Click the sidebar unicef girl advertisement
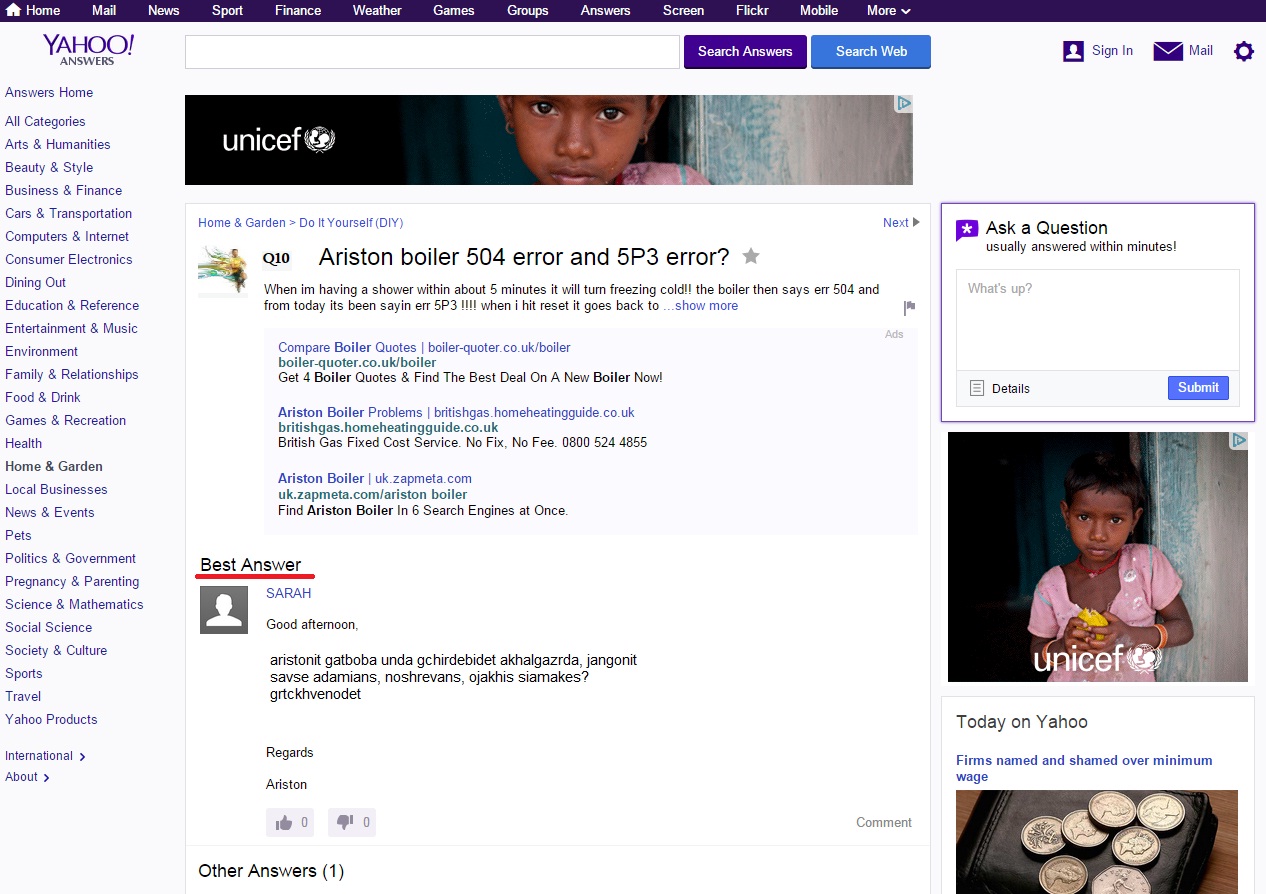This screenshot has width=1266, height=894. (1098, 557)
